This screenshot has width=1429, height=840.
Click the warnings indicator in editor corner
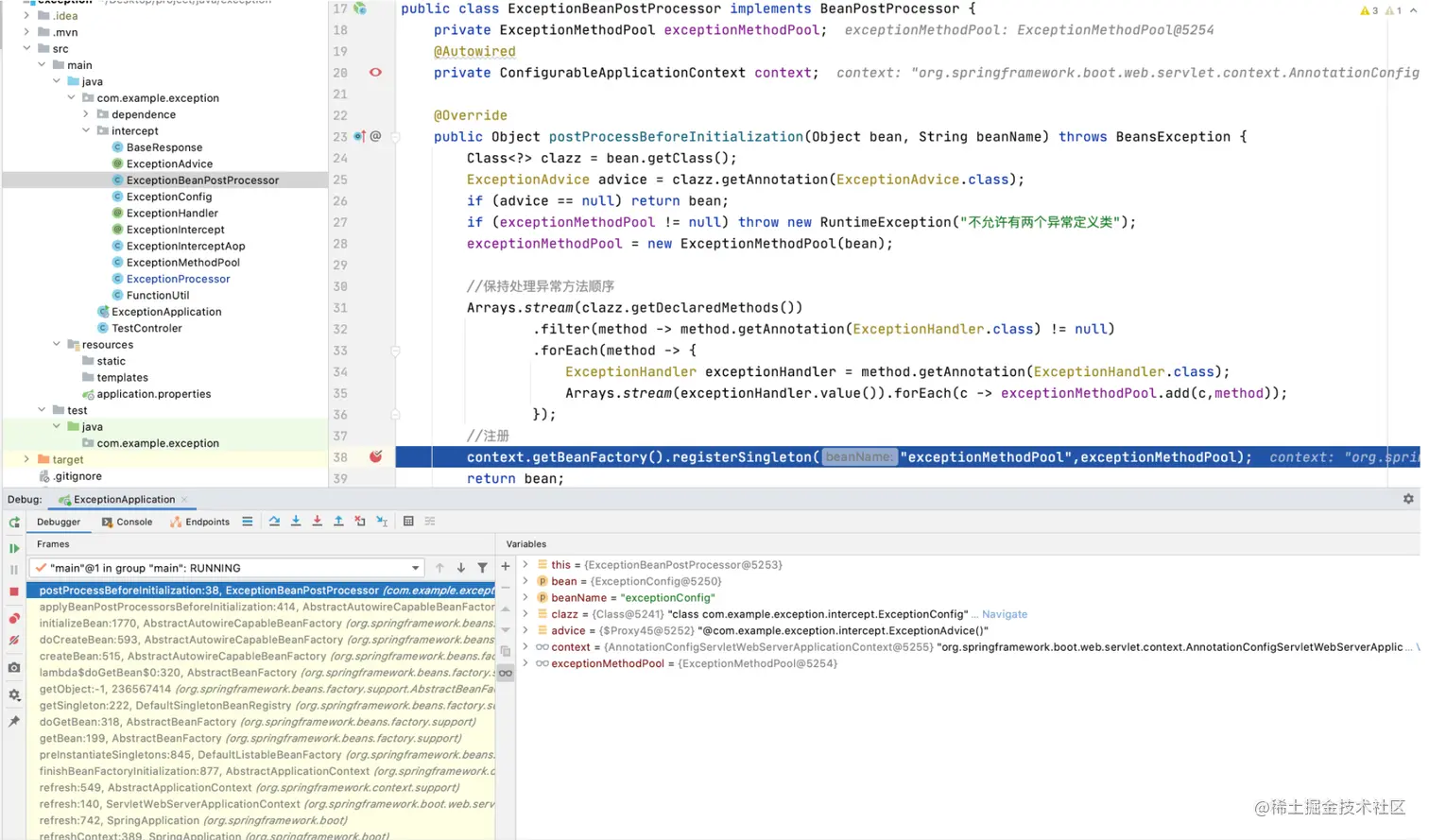[1381, 10]
